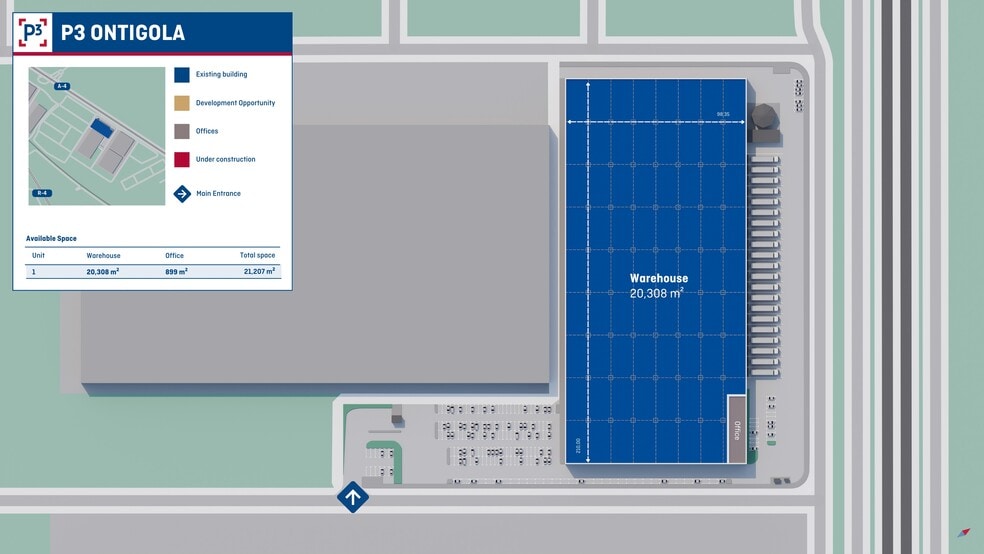Click the P3 logo in the header
Image resolution: width=984 pixels, height=554 pixels.
tap(33, 33)
